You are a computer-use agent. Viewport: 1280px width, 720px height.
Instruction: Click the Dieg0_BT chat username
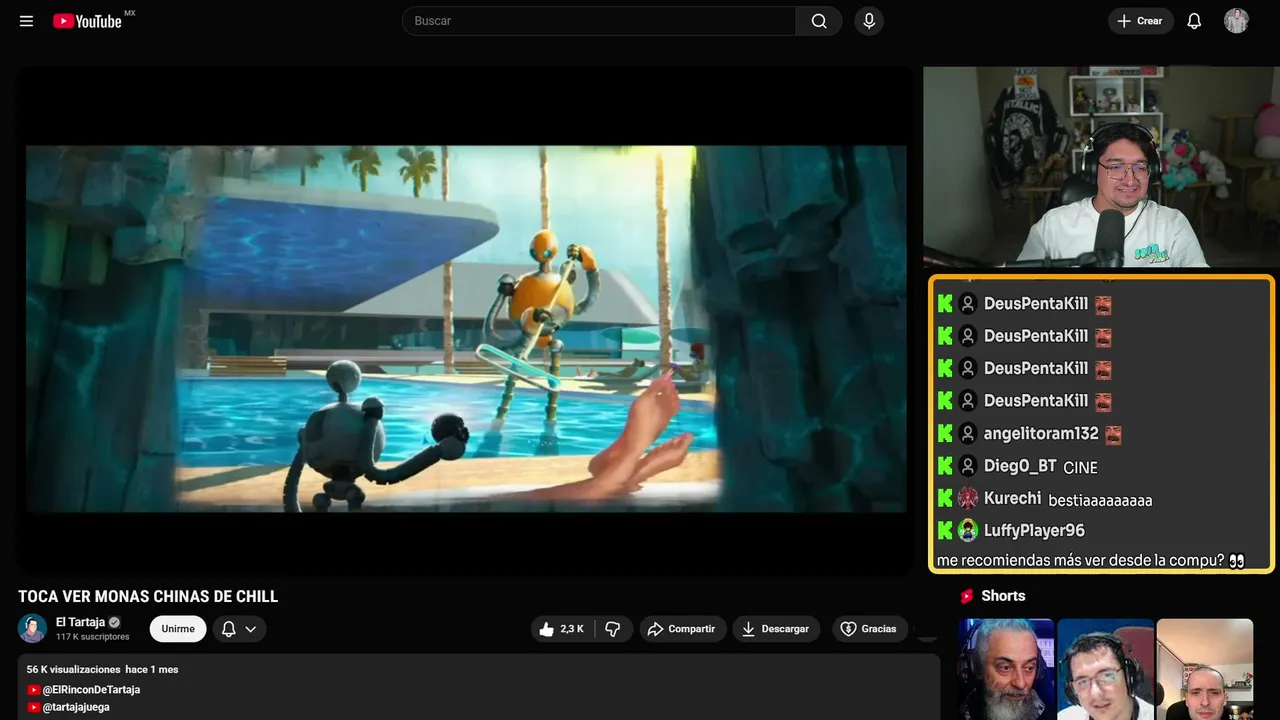point(1020,466)
